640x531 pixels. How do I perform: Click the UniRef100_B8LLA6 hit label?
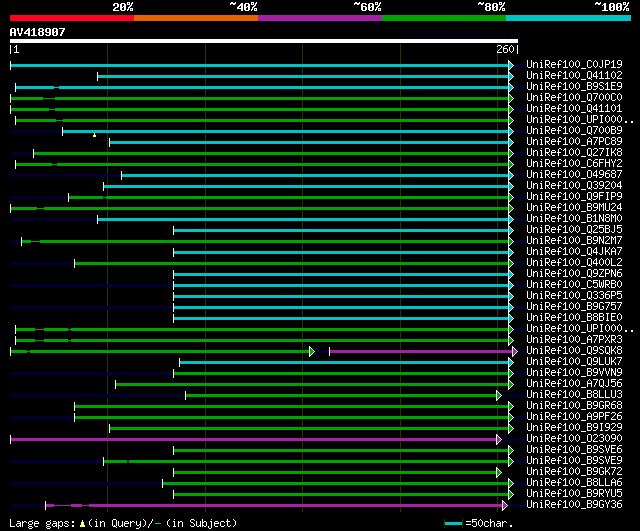pyautogui.click(x=574, y=483)
